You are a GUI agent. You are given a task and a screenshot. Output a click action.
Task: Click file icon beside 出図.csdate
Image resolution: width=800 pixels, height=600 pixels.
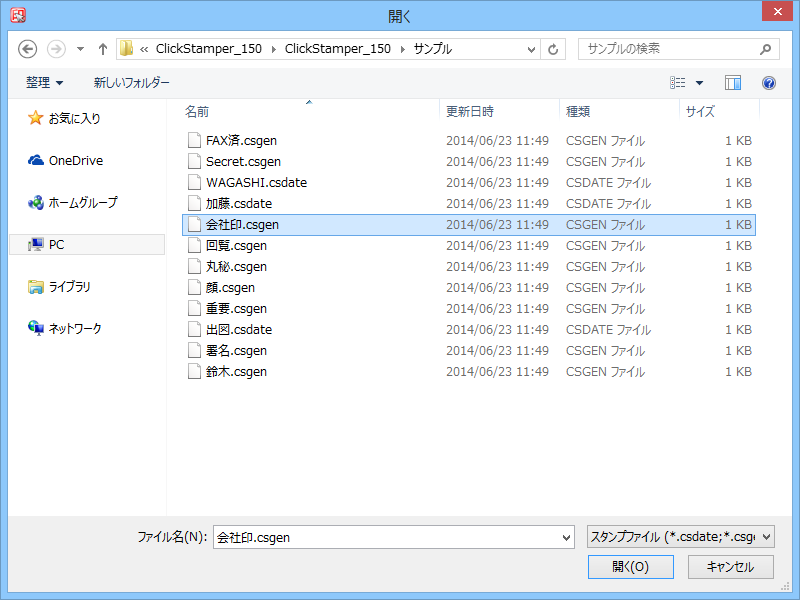coord(194,330)
